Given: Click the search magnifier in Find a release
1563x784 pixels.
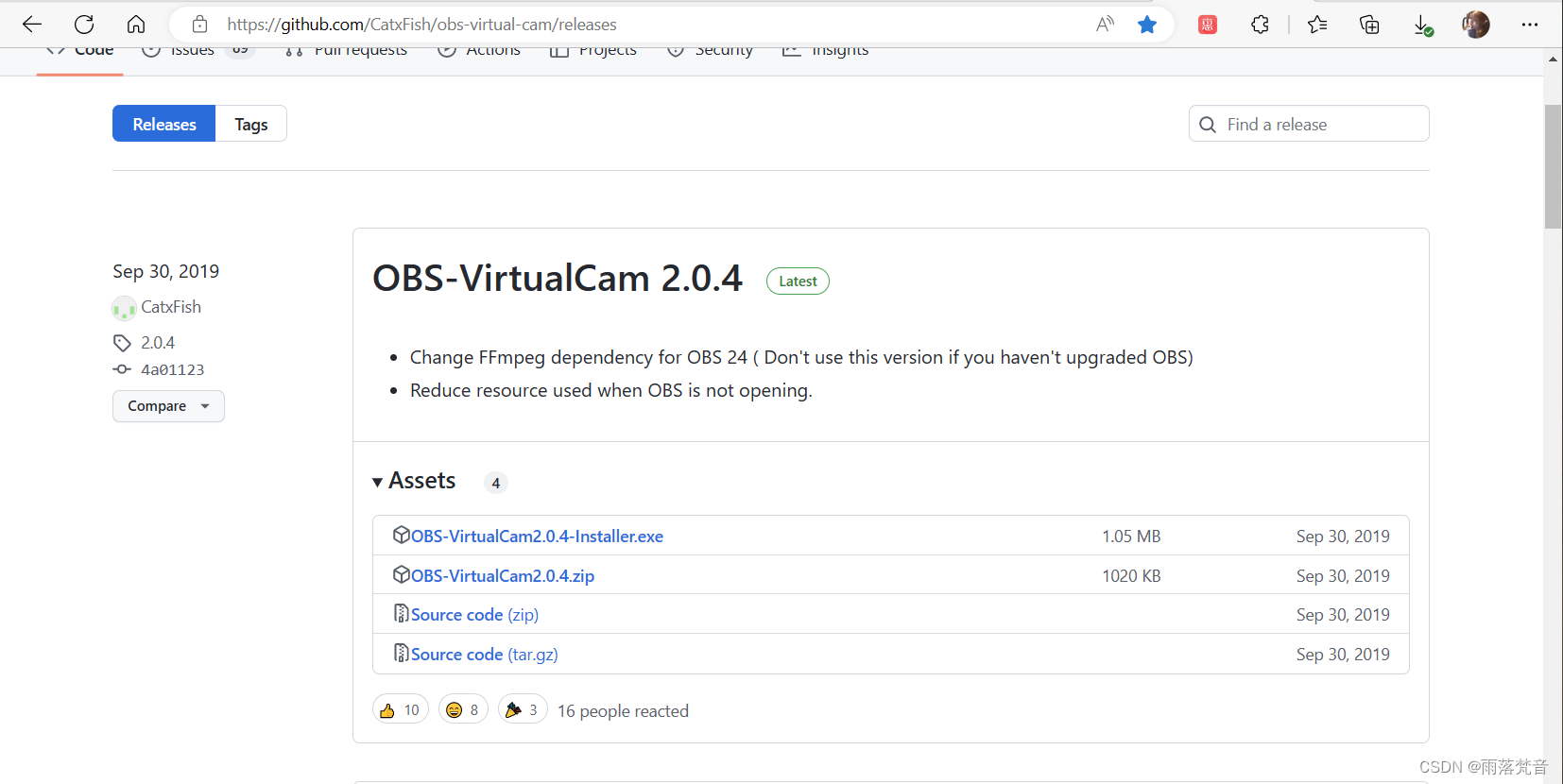Looking at the screenshot, I should point(1208,125).
